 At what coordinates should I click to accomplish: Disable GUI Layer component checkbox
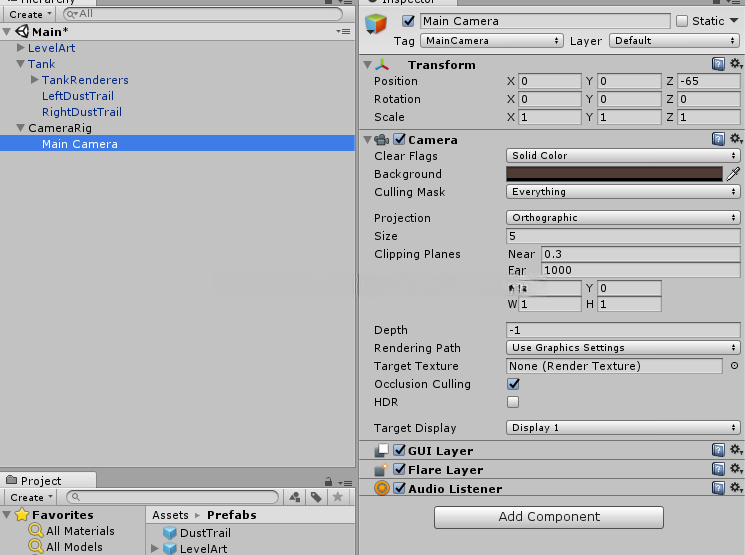tap(400, 450)
